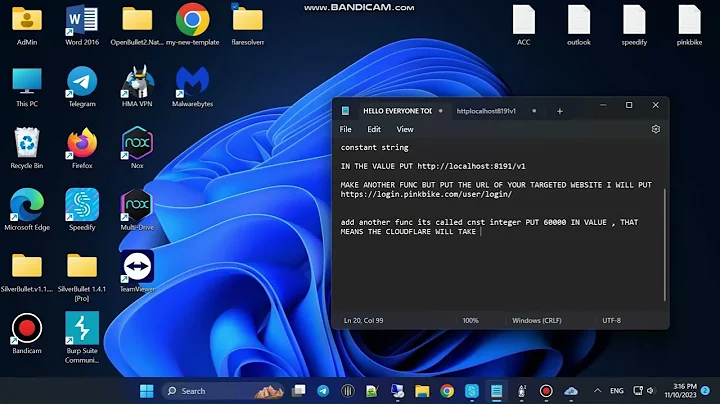Click the Windows (CRLF) line ending indicator
Screen dimensions: 720x404
pyautogui.click(x=537, y=320)
